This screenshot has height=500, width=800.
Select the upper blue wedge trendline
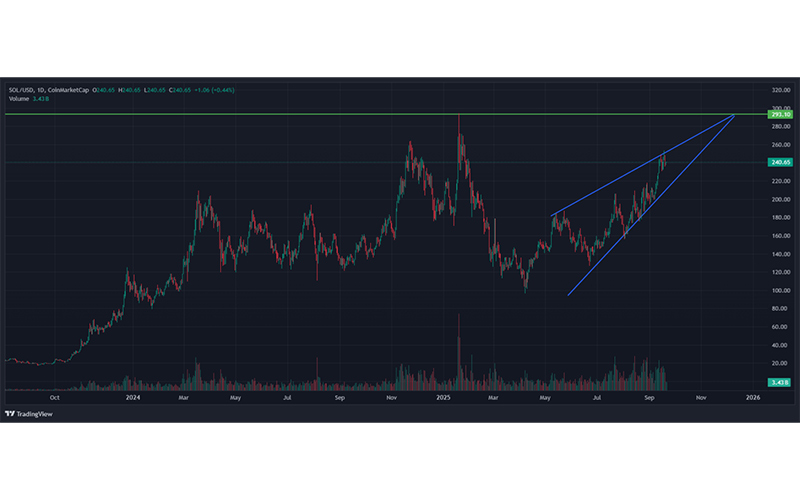click(x=640, y=166)
